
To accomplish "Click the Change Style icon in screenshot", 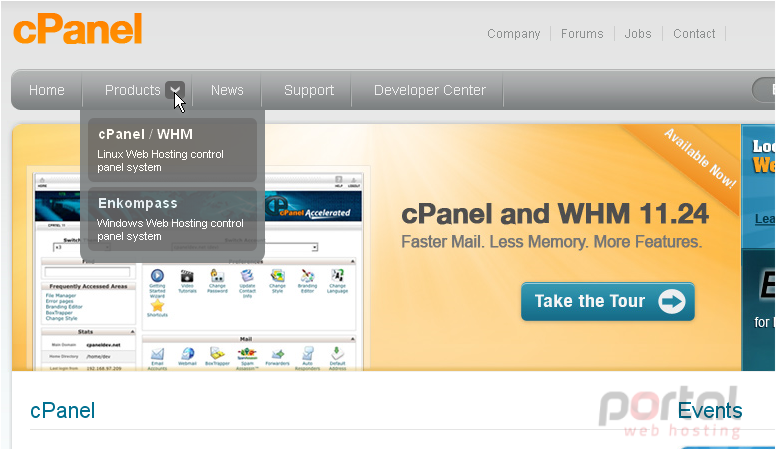I will click(278, 275).
